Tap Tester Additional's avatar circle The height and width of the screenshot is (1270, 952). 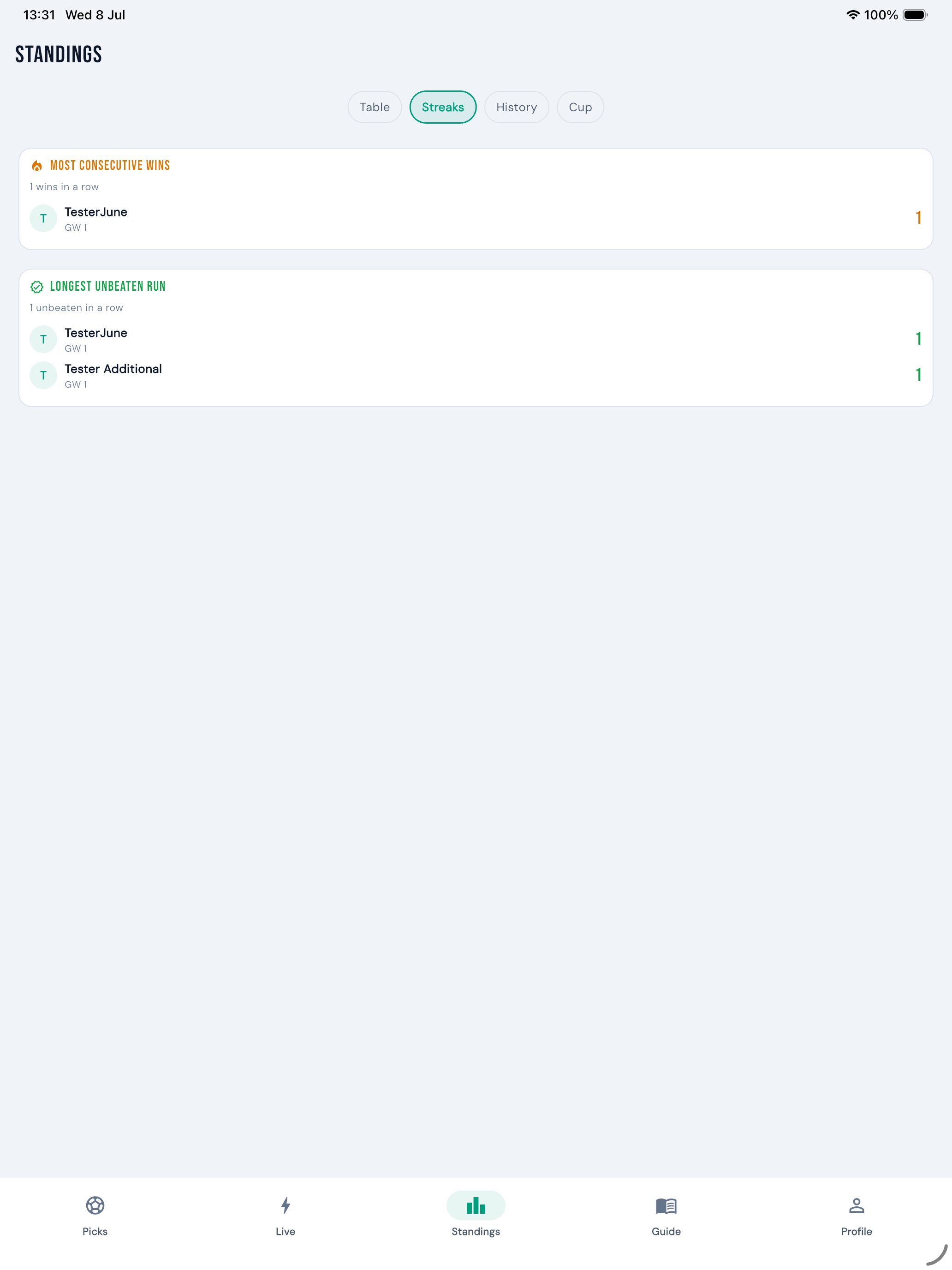coord(43,376)
